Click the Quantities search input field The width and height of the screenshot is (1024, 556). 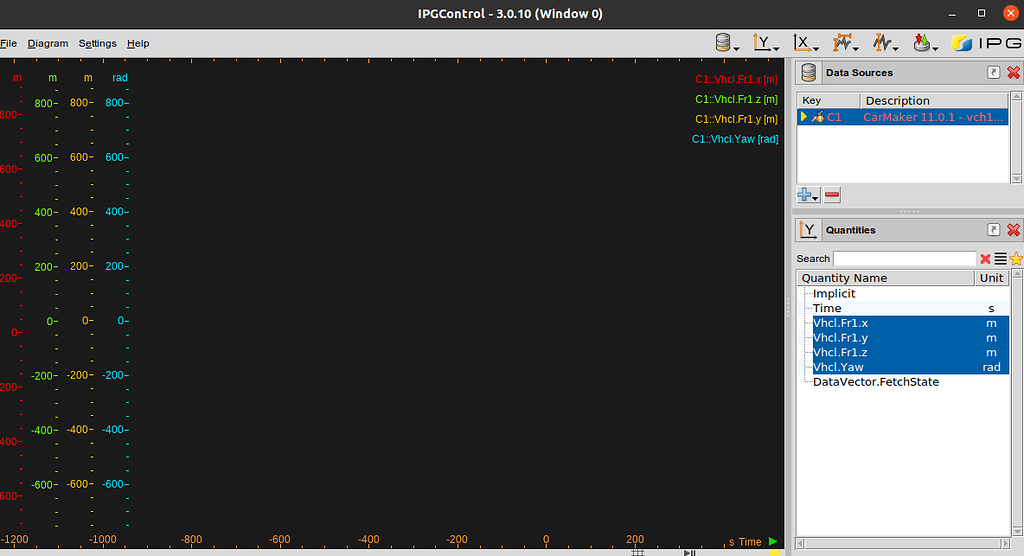[x=904, y=259]
